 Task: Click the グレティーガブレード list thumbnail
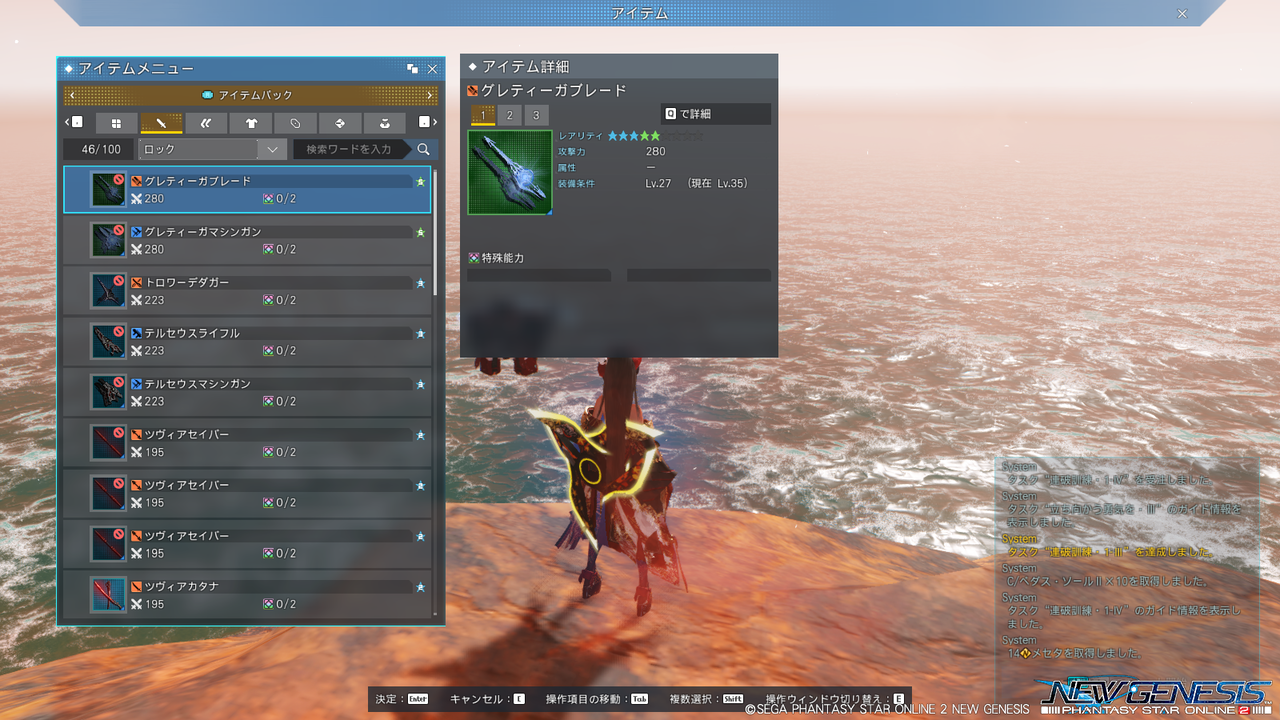(108, 189)
